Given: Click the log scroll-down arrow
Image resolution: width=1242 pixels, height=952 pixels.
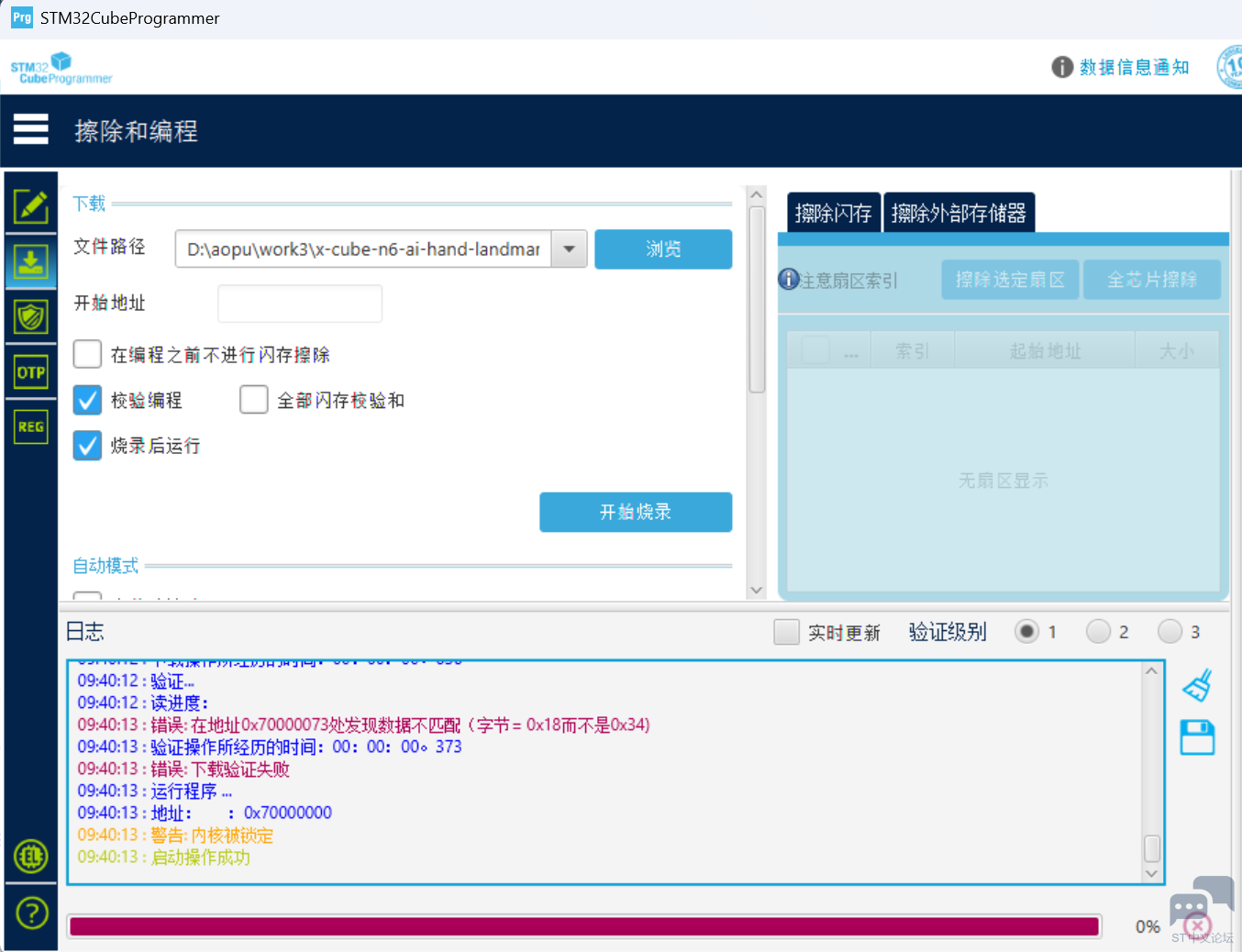Looking at the screenshot, I should 1152,874.
